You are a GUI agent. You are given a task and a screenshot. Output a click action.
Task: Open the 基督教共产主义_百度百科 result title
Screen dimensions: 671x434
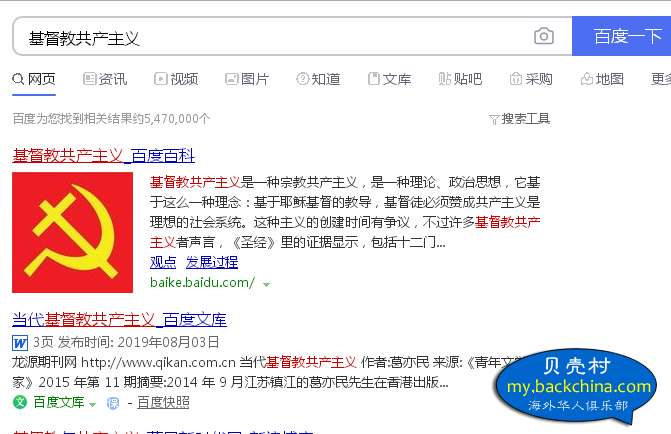tap(104, 155)
